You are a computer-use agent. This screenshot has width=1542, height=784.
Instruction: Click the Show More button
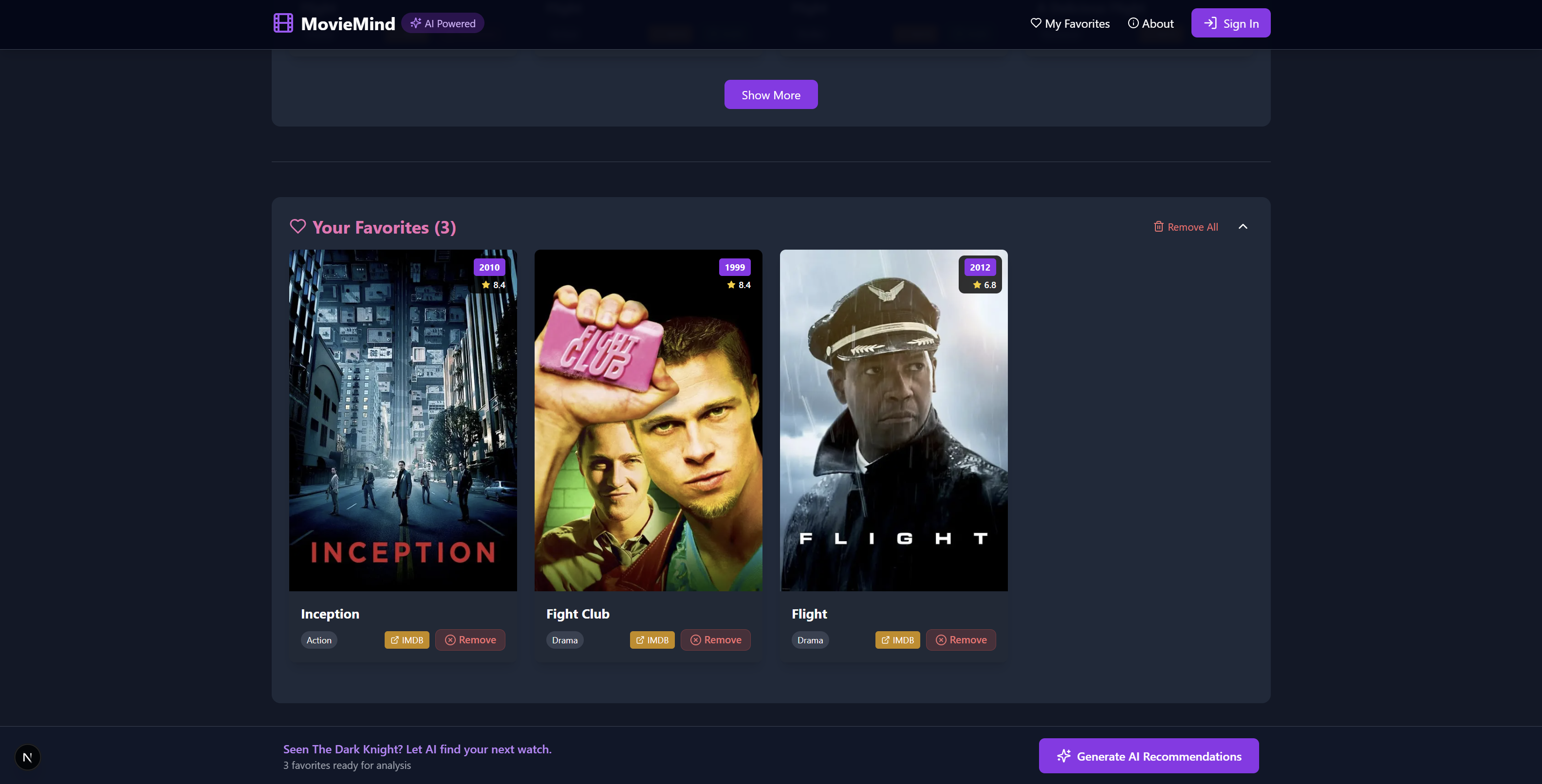(770, 94)
